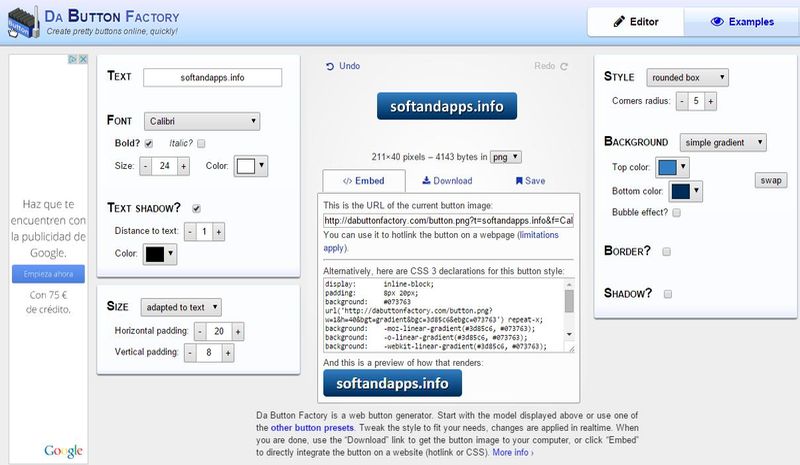This screenshot has width=800, height=465.
Task: Open the Bottom color picker
Action: 686,191
